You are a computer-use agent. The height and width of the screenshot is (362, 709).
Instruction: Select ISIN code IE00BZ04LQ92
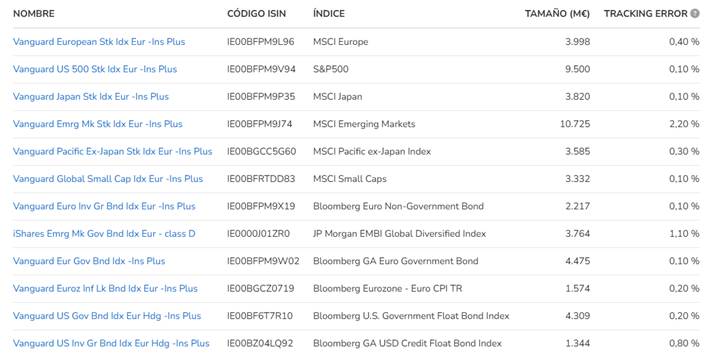[260, 343]
